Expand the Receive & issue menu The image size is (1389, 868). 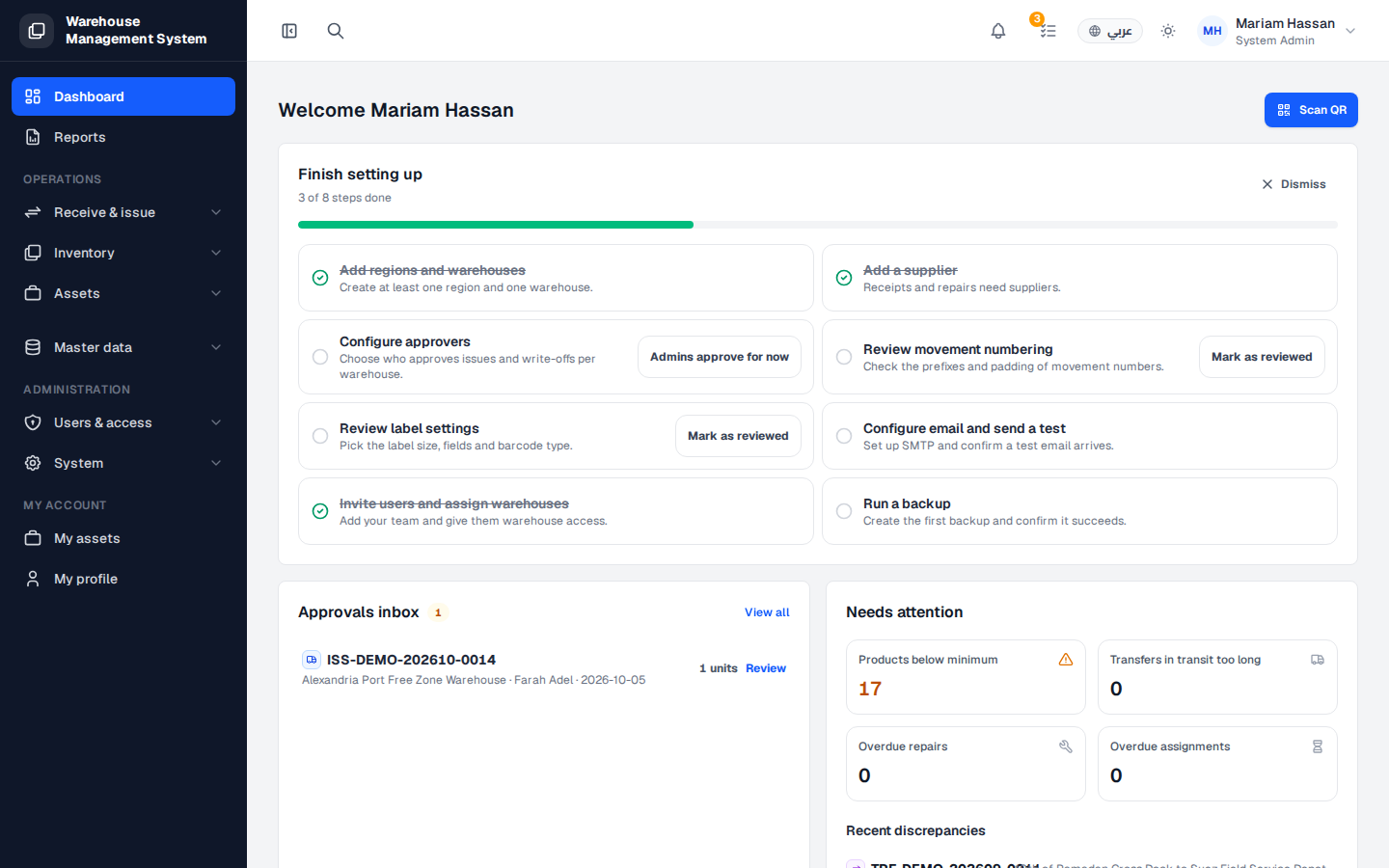coord(123,212)
